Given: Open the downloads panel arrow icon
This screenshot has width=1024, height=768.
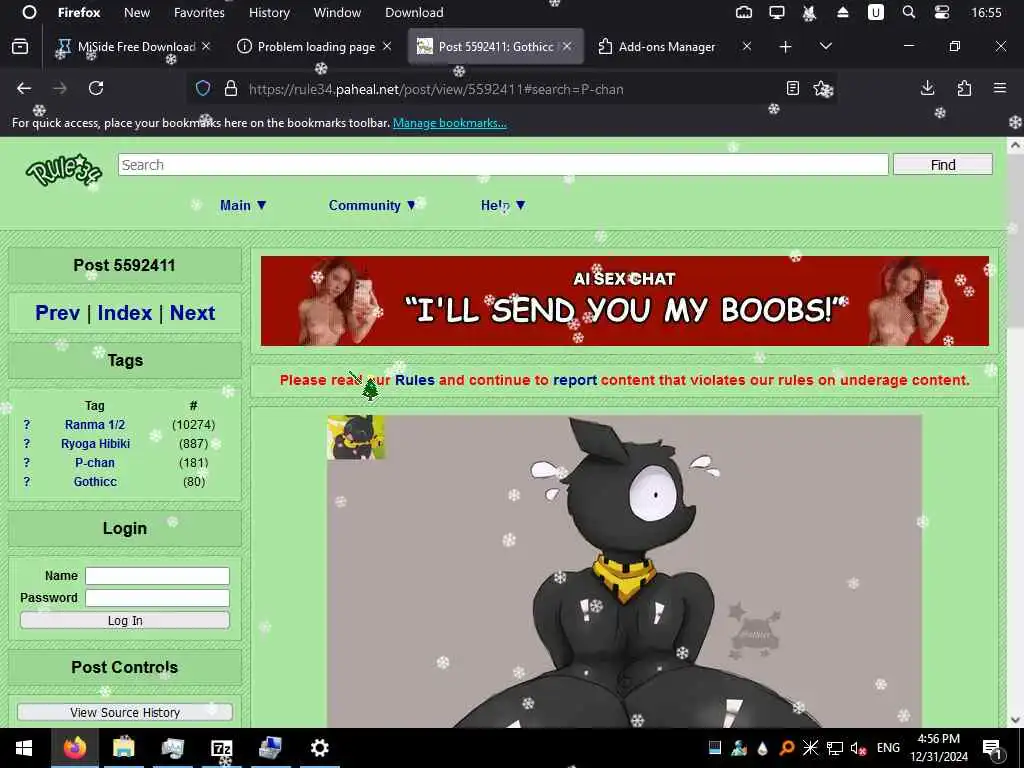Looking at the screenshot, I should click(927, 88).
